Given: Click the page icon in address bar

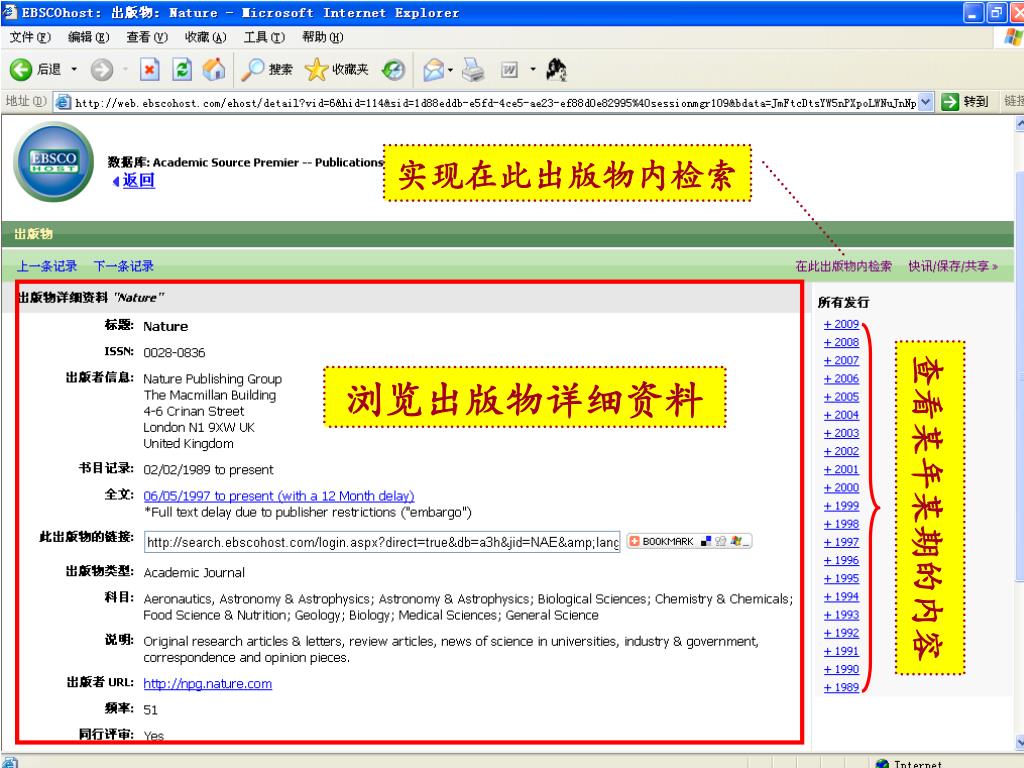Looking at the screenshot, I should (63, 102).
